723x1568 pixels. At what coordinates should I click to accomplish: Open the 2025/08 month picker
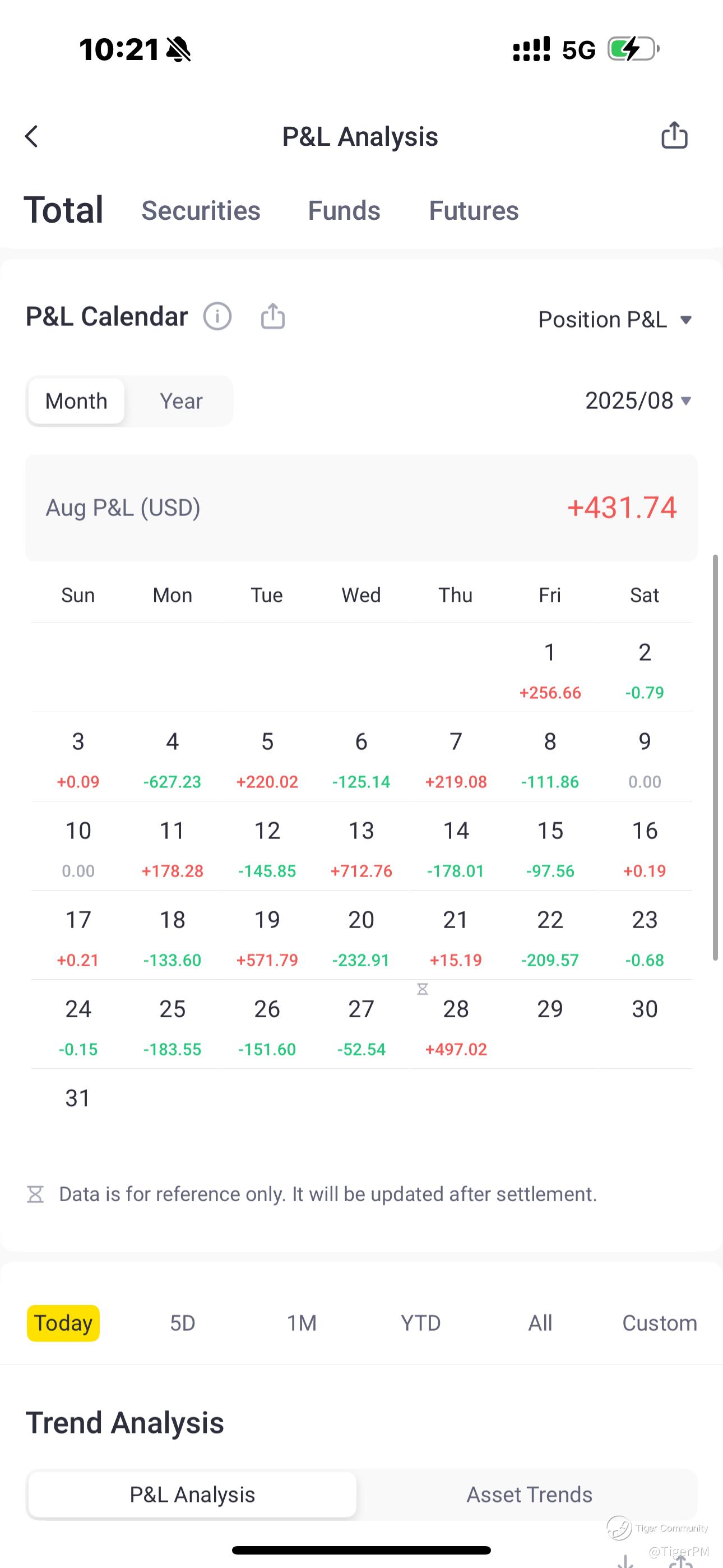638,400
